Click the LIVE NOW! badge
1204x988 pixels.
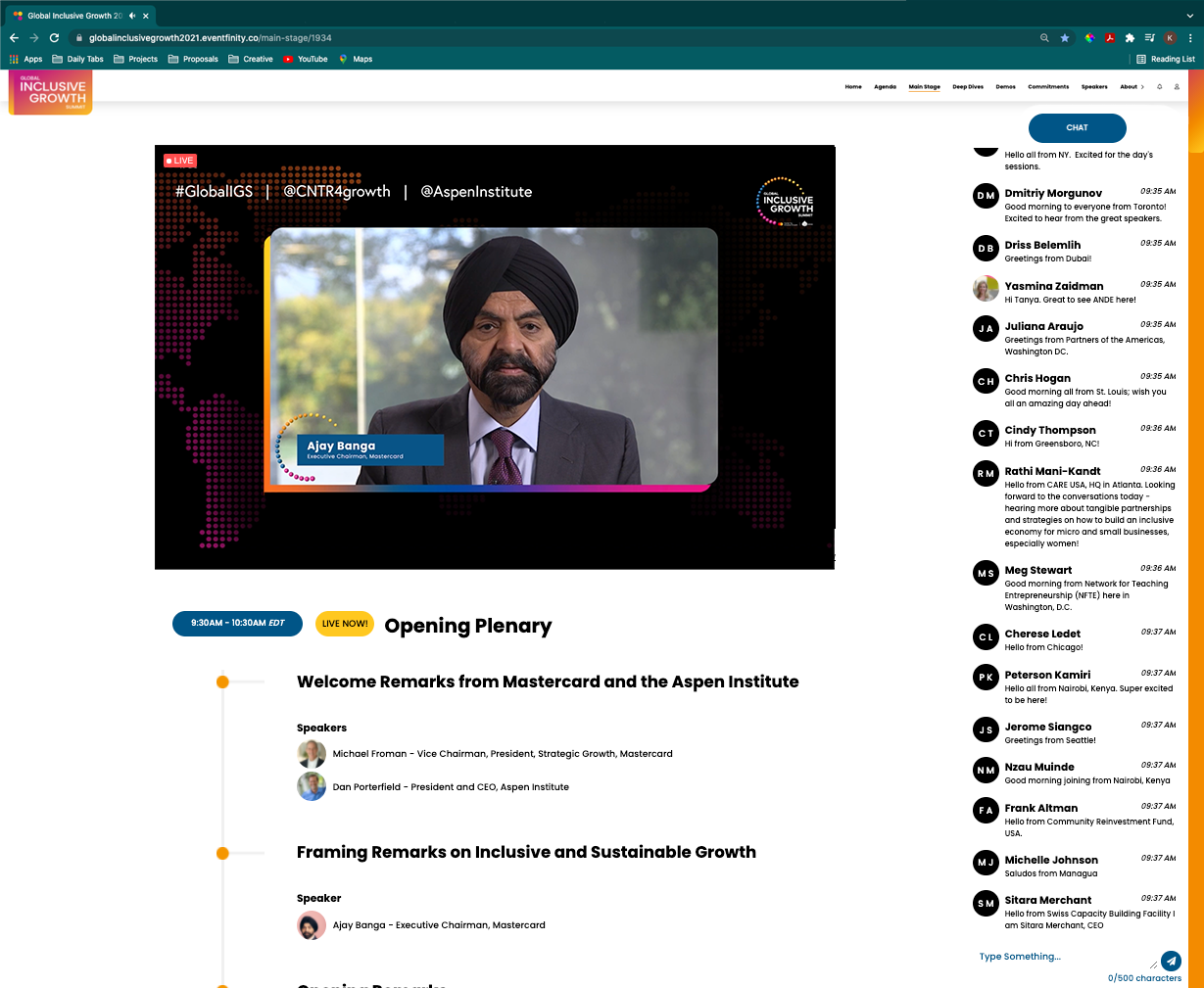(x=345, y=624)
